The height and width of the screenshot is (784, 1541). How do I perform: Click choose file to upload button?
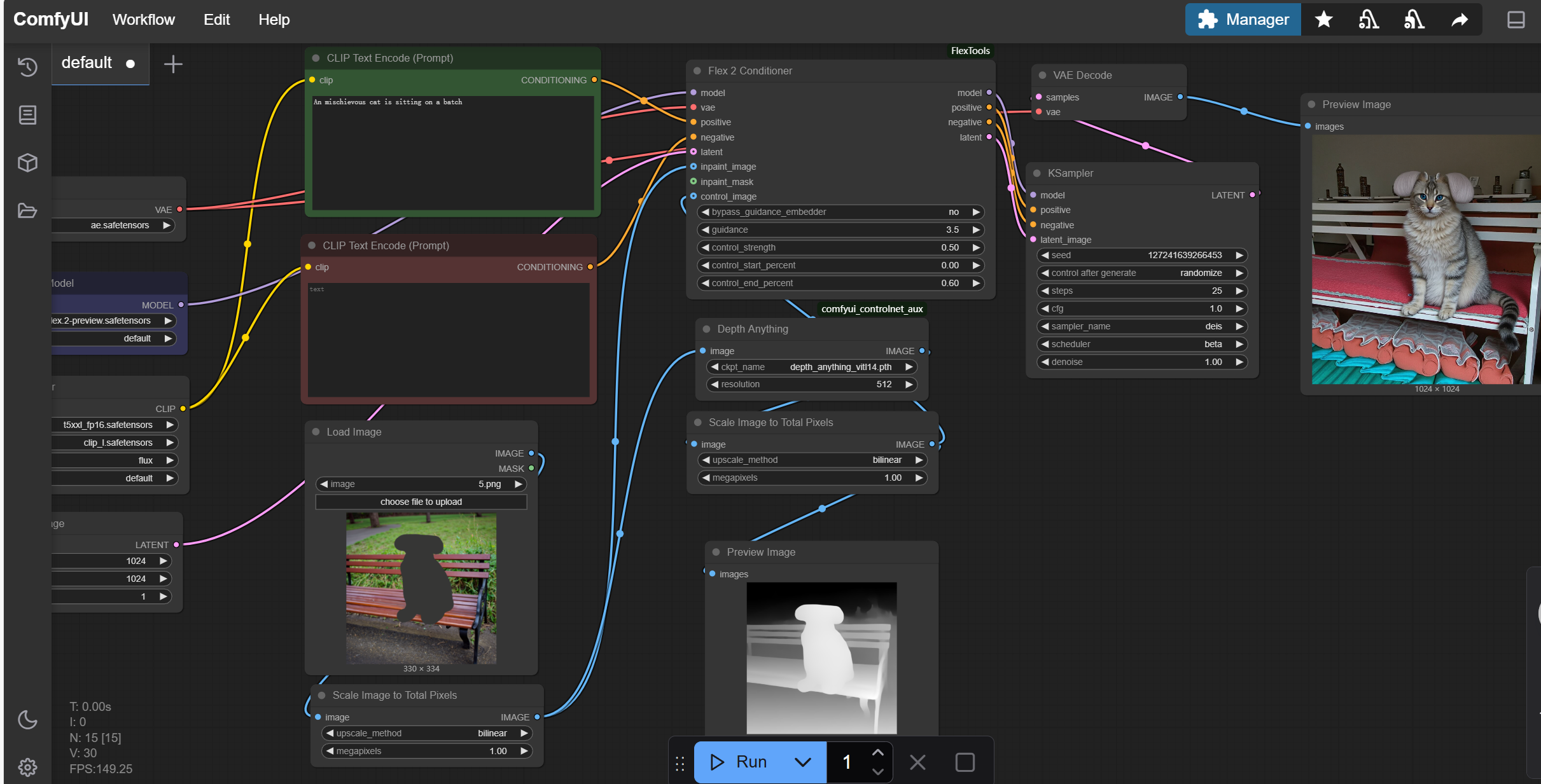[x=421, y=502]
